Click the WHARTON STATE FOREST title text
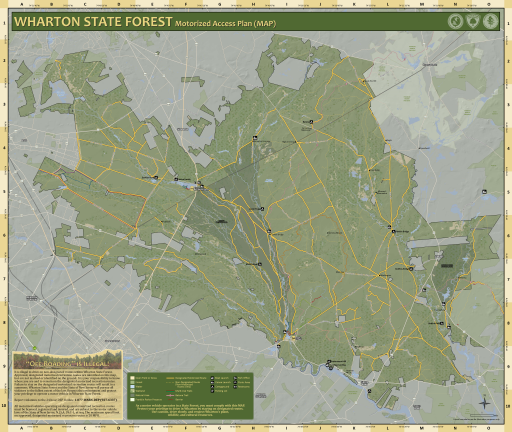Screen dimensions: 512x432 pos(93,21)
